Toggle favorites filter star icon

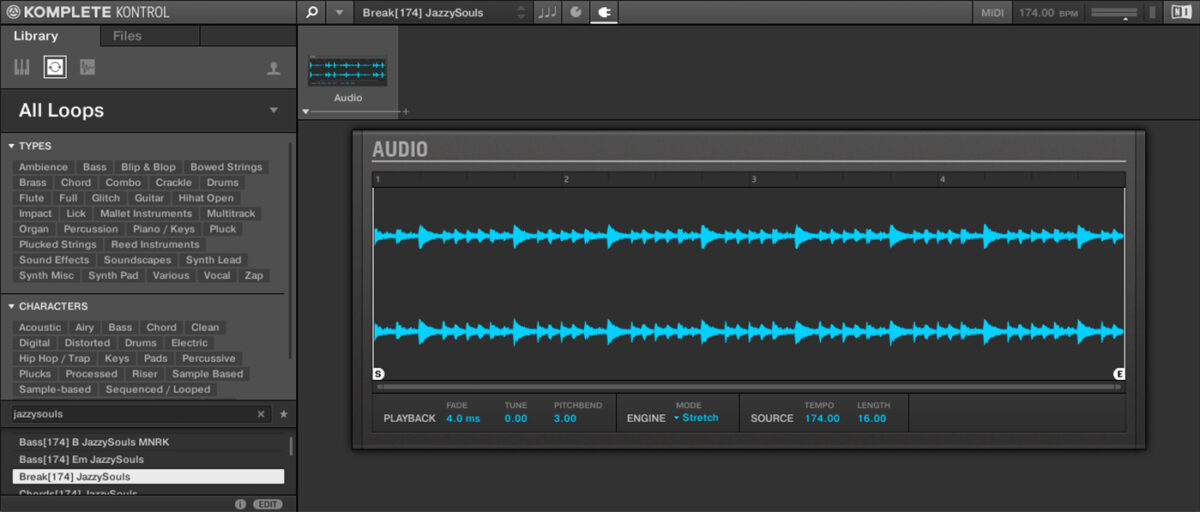[x=284, y=413]
